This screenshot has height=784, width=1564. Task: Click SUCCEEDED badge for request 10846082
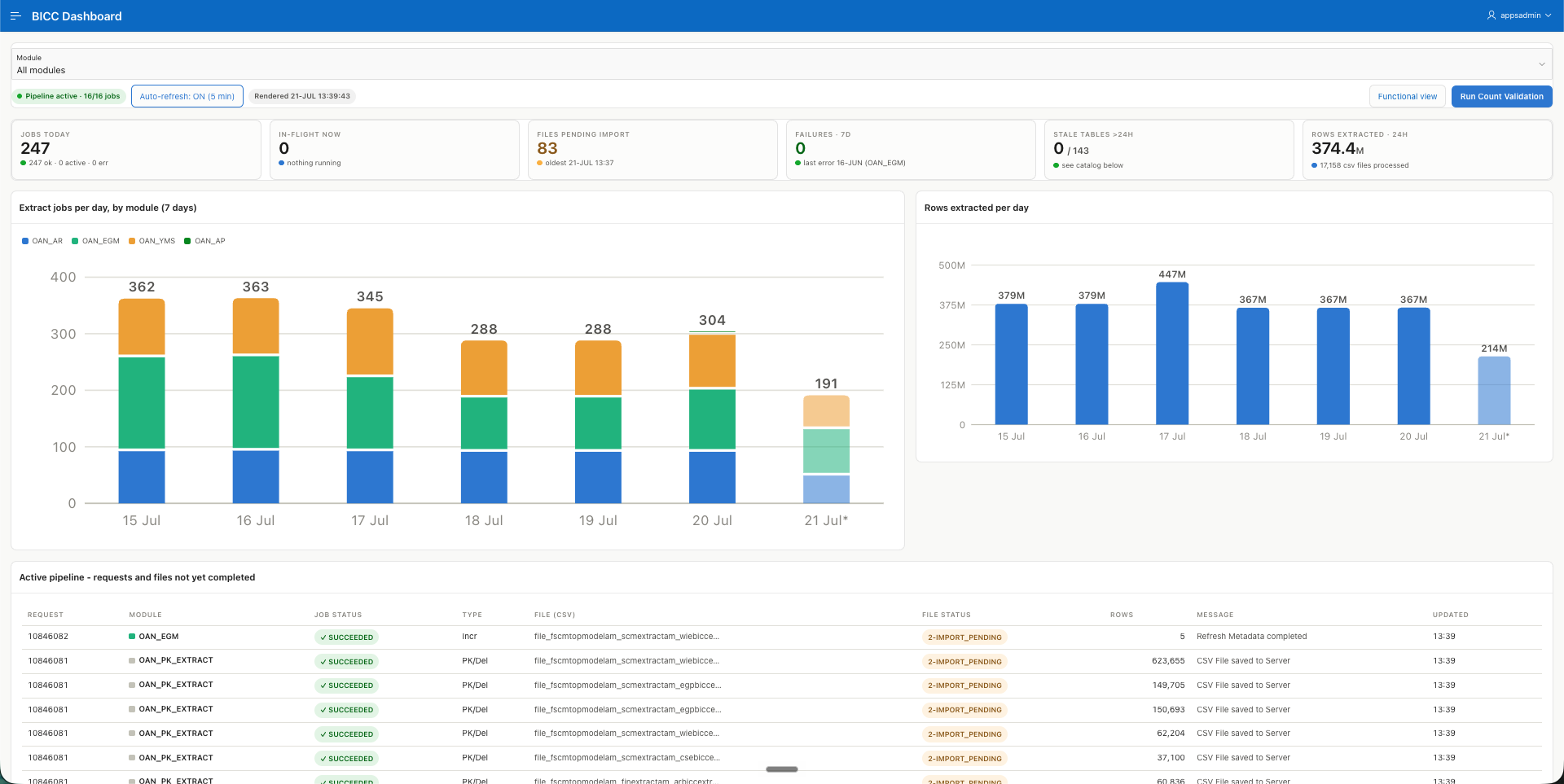[346, 637]
